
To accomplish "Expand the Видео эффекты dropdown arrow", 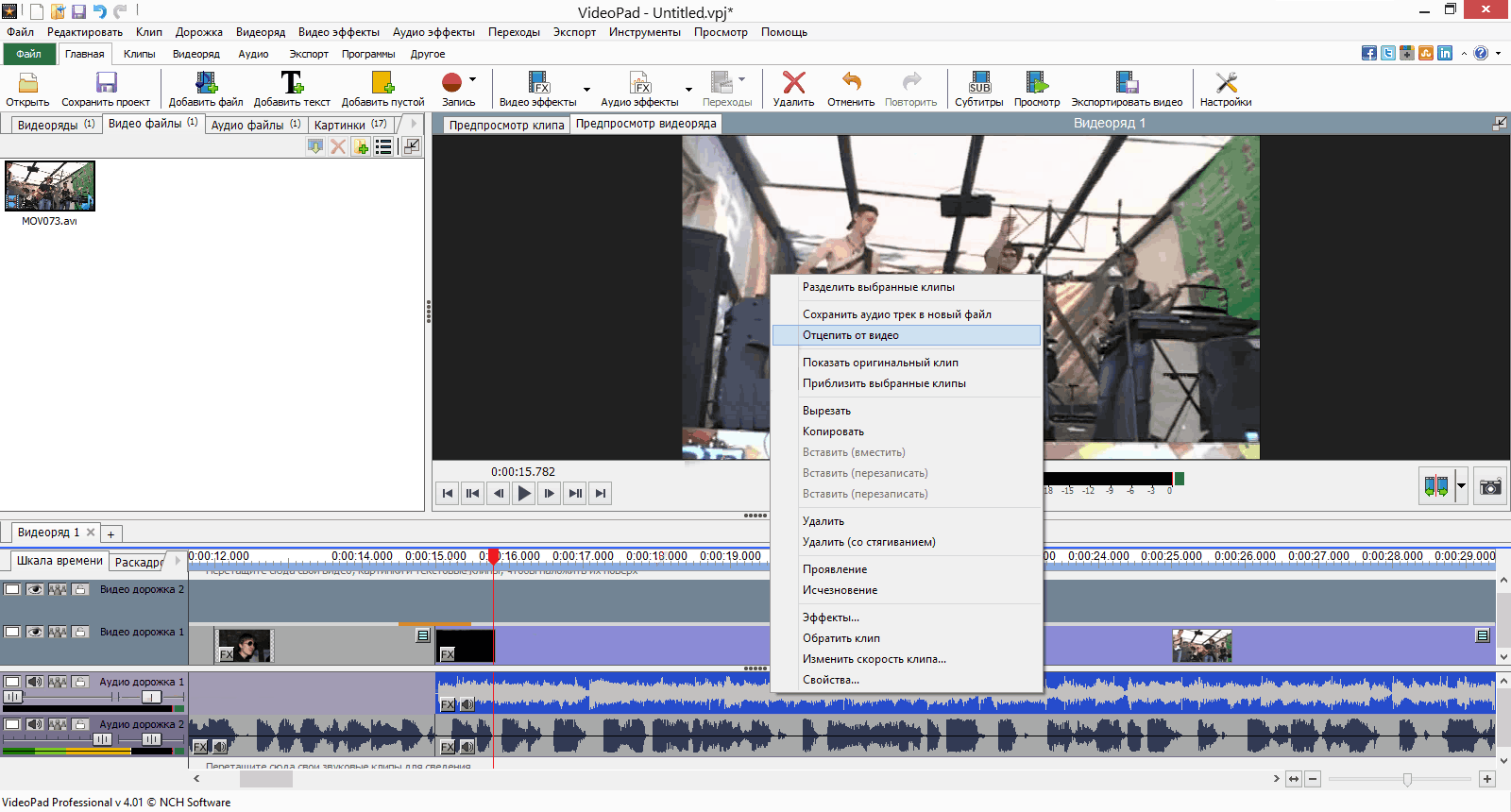I will point(586,90).
